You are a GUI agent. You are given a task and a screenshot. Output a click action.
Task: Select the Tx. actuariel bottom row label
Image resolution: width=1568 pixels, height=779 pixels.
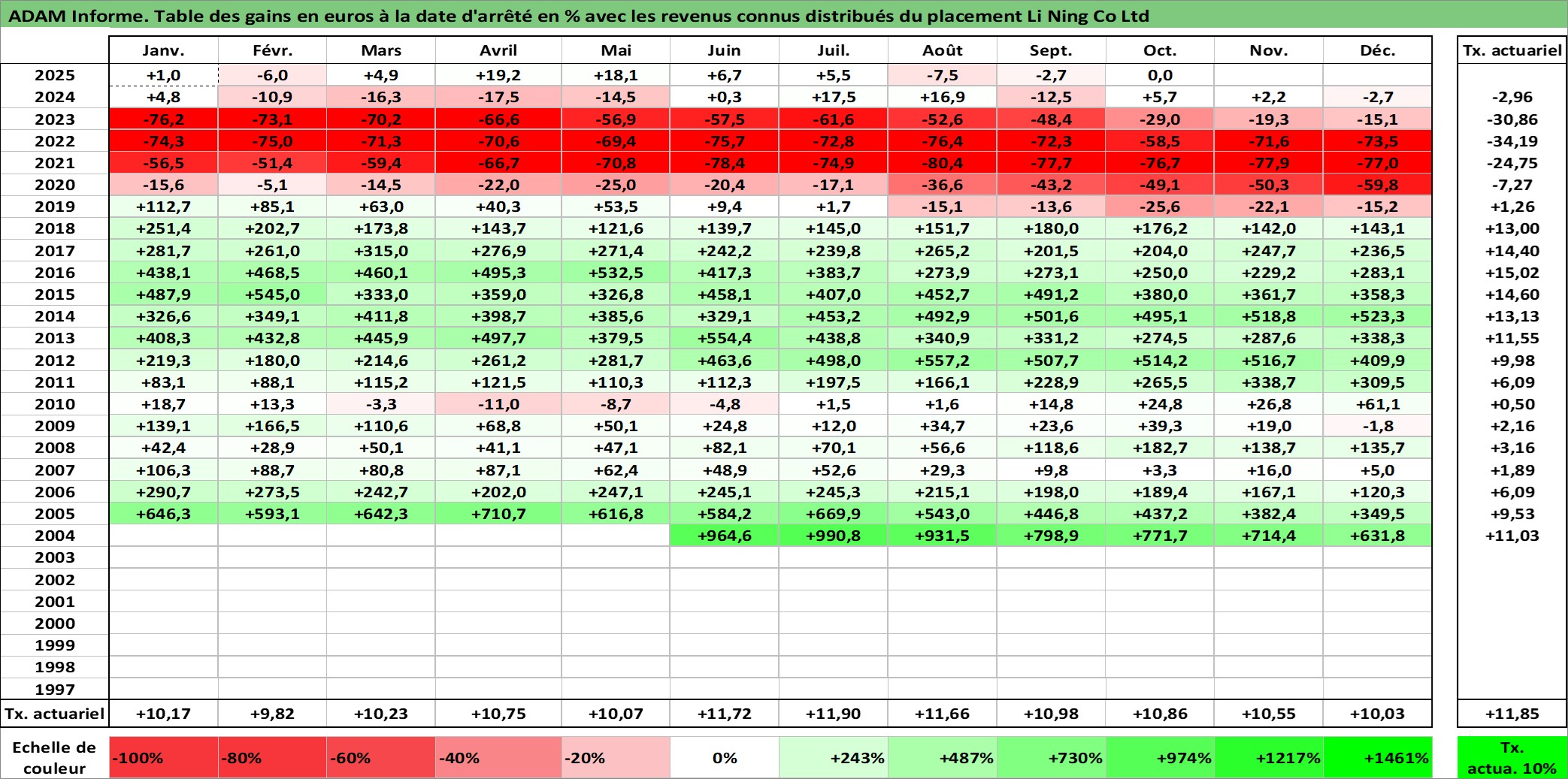click(55, 714)
